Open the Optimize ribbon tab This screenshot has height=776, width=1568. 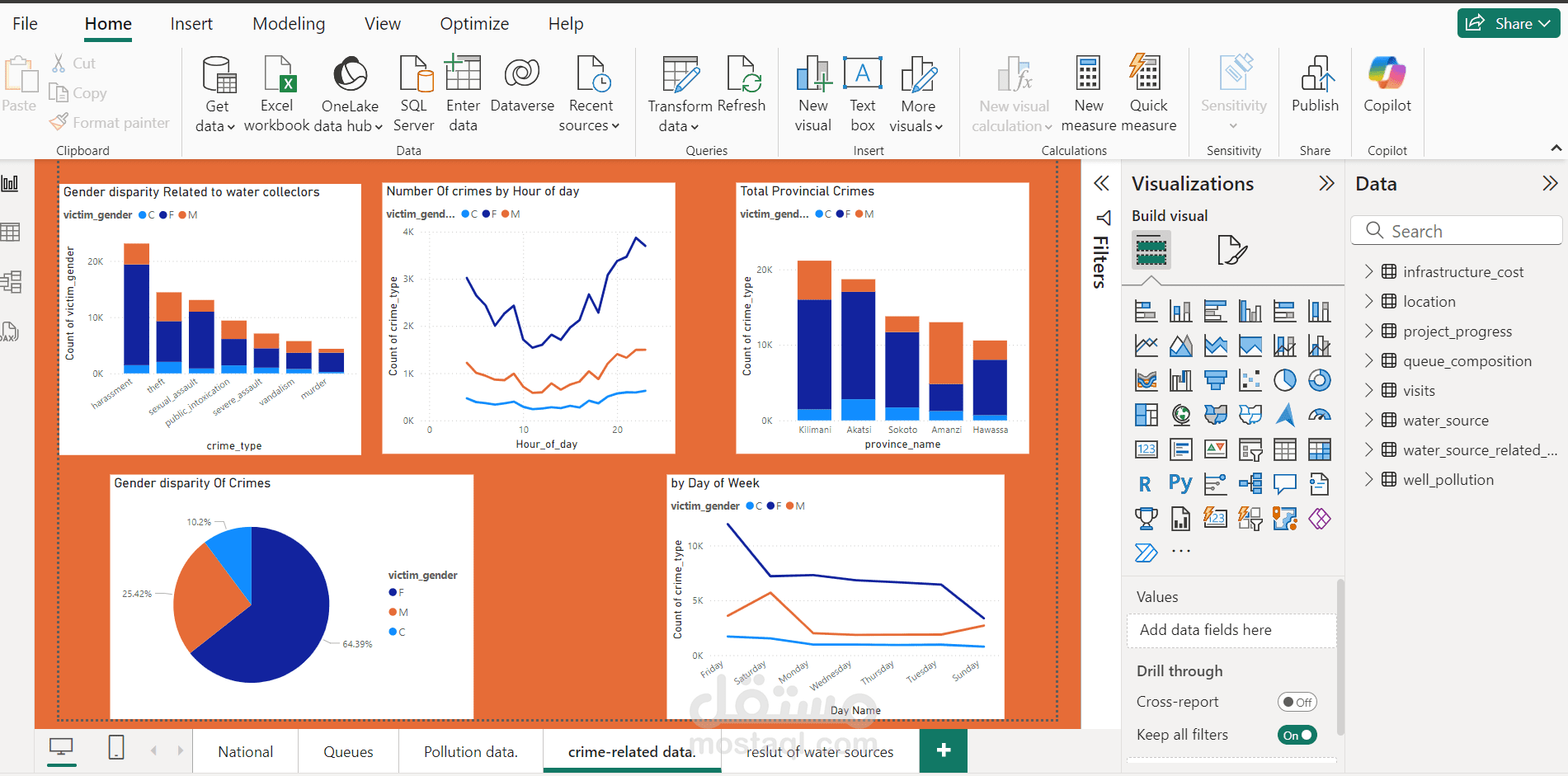[x=474, y=24]
